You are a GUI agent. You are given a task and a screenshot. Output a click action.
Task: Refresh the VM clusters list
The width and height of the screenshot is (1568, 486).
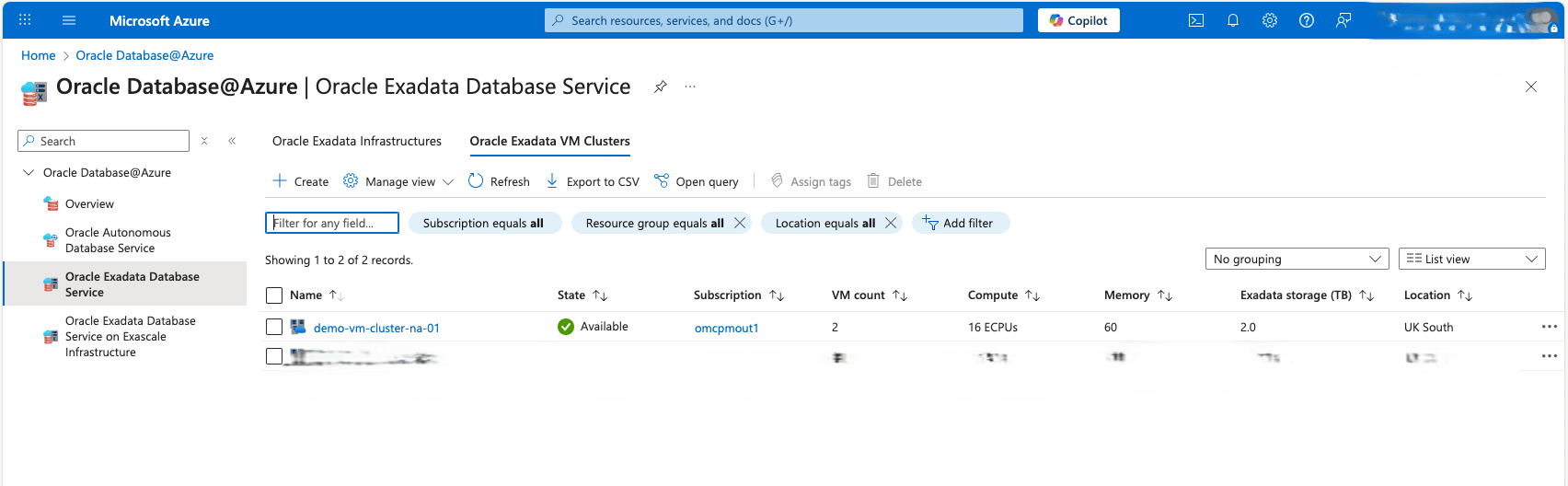point(500,181)
